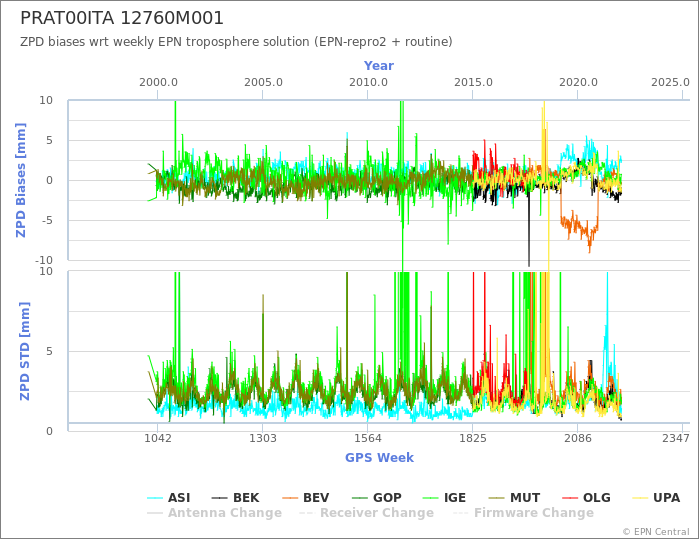Image resolution: width=700 pixels, height=540 pixels.
Task: Click the 0 tick on ZPD STD axis
Action: [50, 431]
